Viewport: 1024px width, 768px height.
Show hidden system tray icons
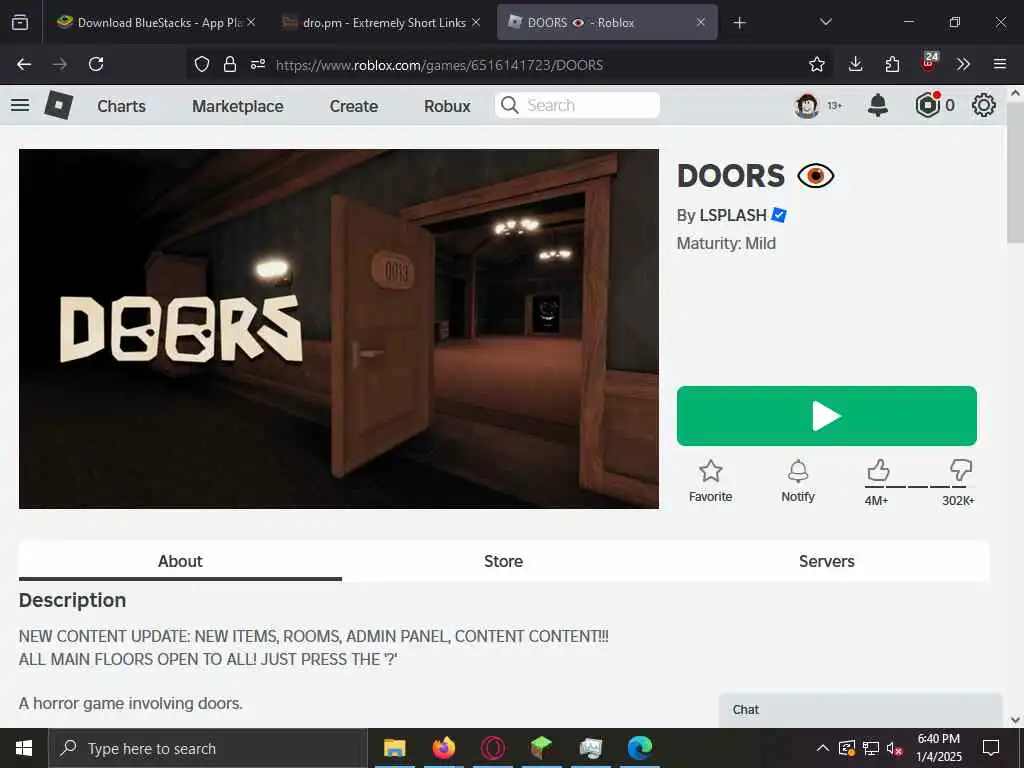[823, 748]
